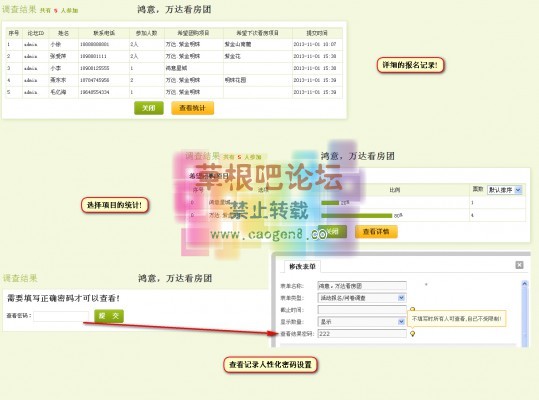This screenshot has height=400, width=539.
Task: Click the vertical scrollbar track of the 修改表单 dialog
Action: coord(525,316)
